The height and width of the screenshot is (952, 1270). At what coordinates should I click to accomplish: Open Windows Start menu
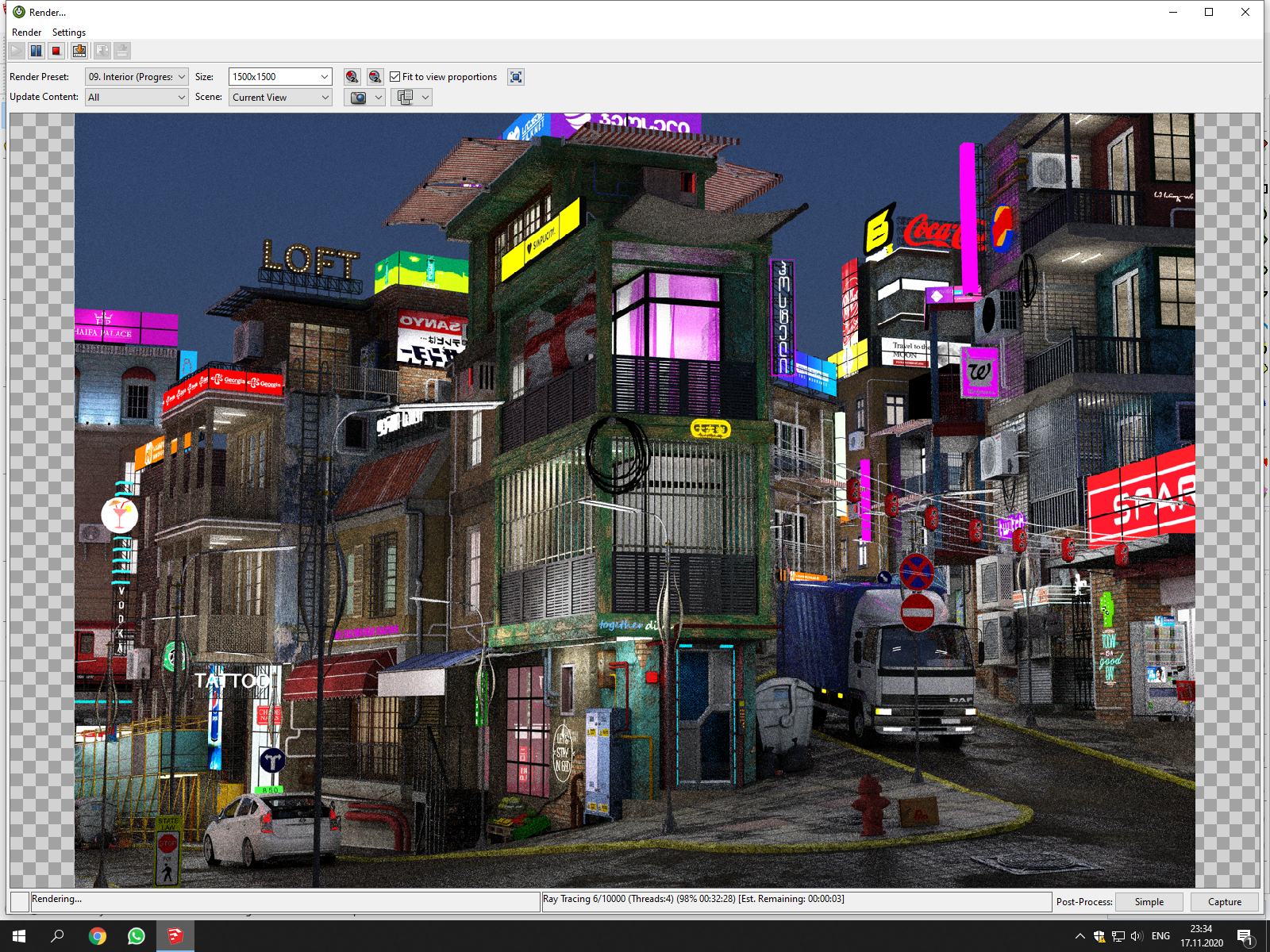[19, 936]
